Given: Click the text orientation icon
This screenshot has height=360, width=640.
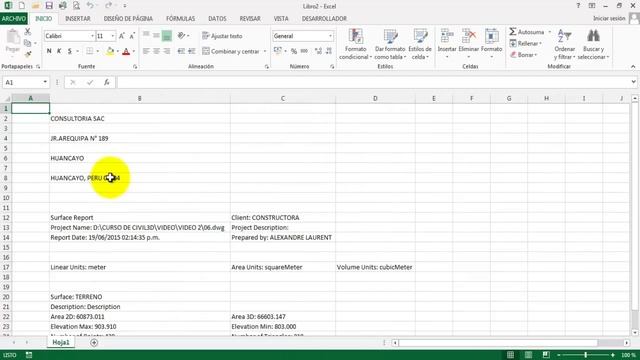Looking at the screenshot, I should (182, 36).
